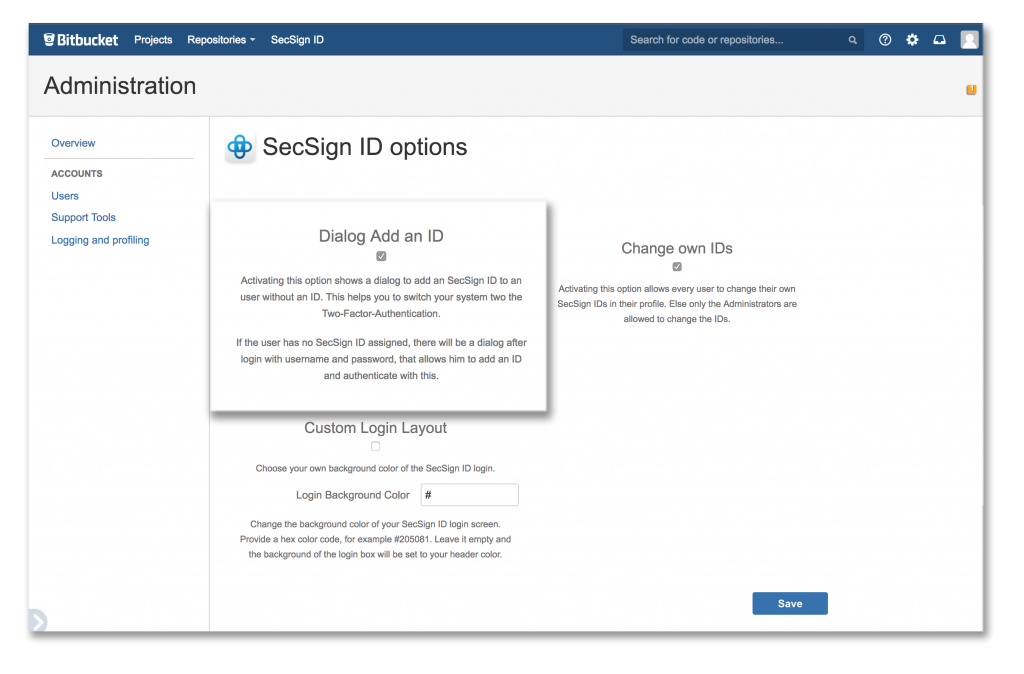Click the orange warning badge icon
Viewport: 1024px width, 674px height.
coord(970,89)
